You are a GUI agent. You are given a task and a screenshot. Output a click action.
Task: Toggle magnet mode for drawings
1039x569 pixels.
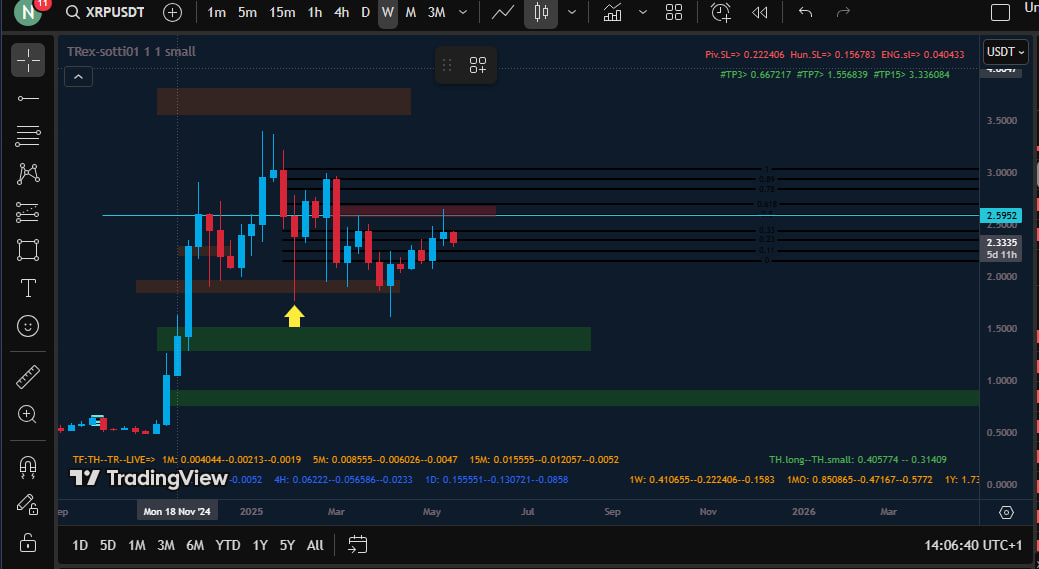28,466
